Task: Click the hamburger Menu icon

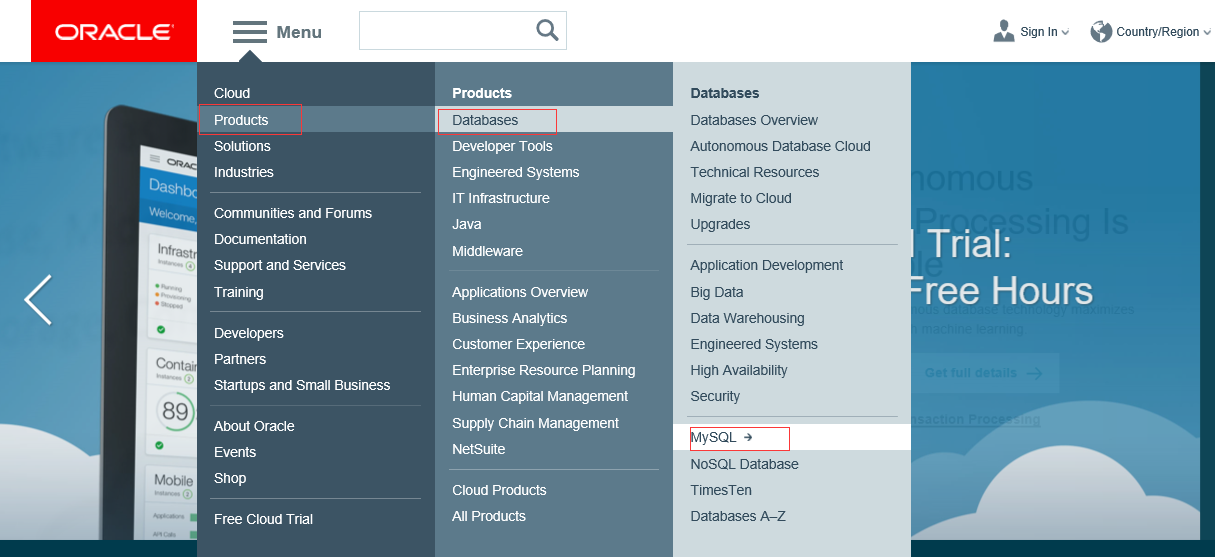Action: (249, 32)
